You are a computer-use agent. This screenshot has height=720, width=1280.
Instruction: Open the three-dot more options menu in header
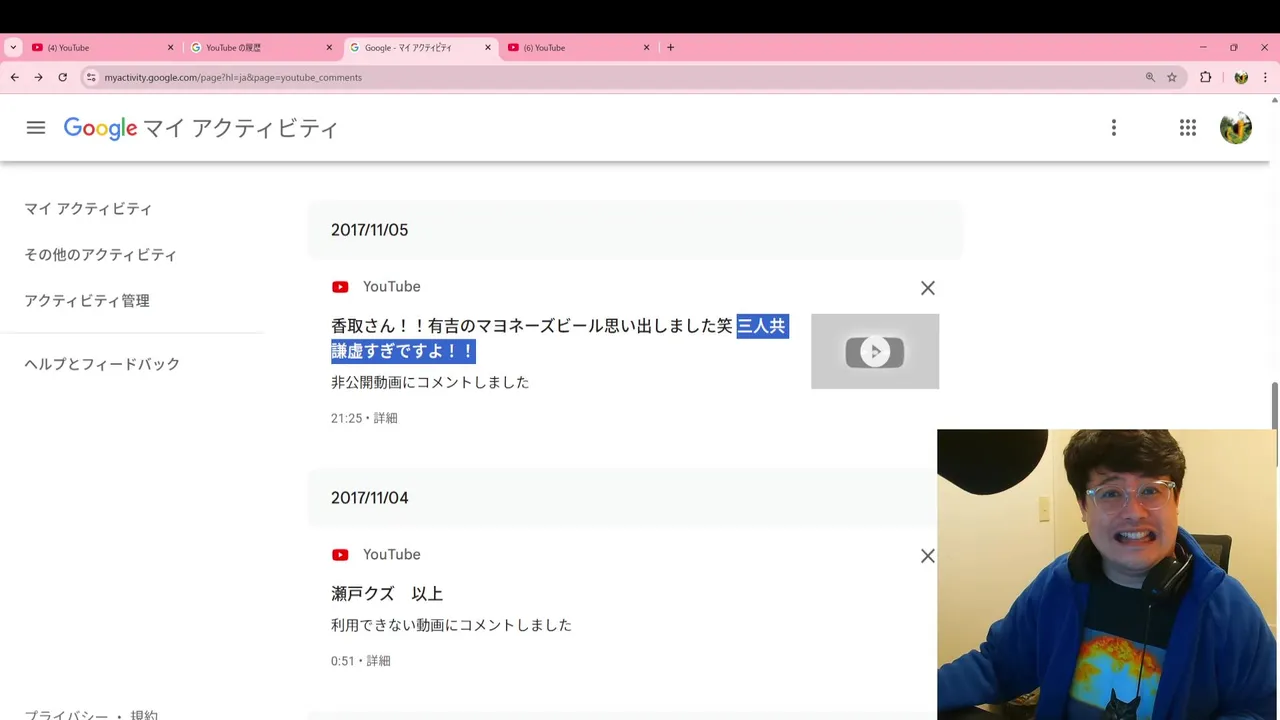[x=1113, y=128]
